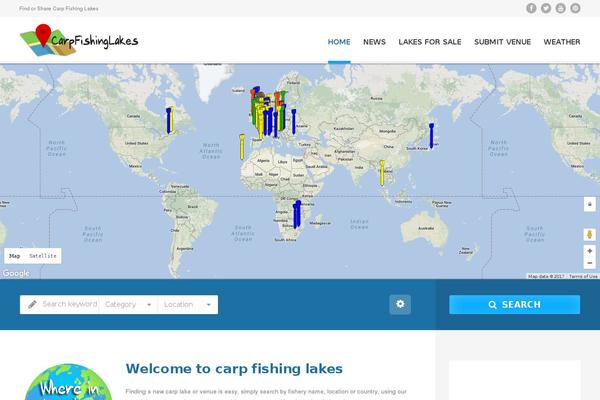The image size is (600, 400).
Task: Click 'Welcome to carp fishing lakes' heading
Action: [x=234, y=369]
